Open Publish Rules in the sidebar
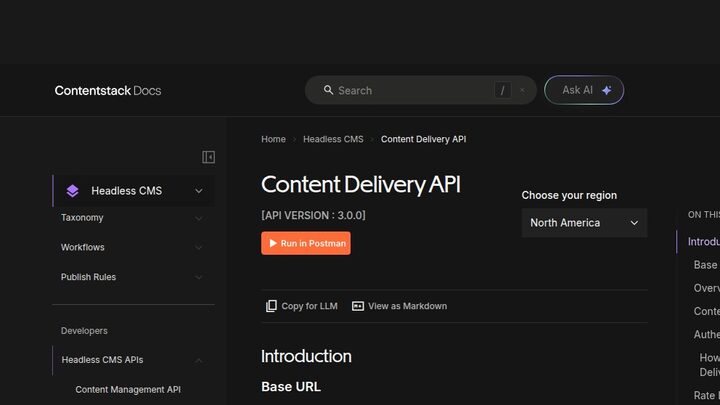Viewport: 720px width, 405px height. coord(88,277)
